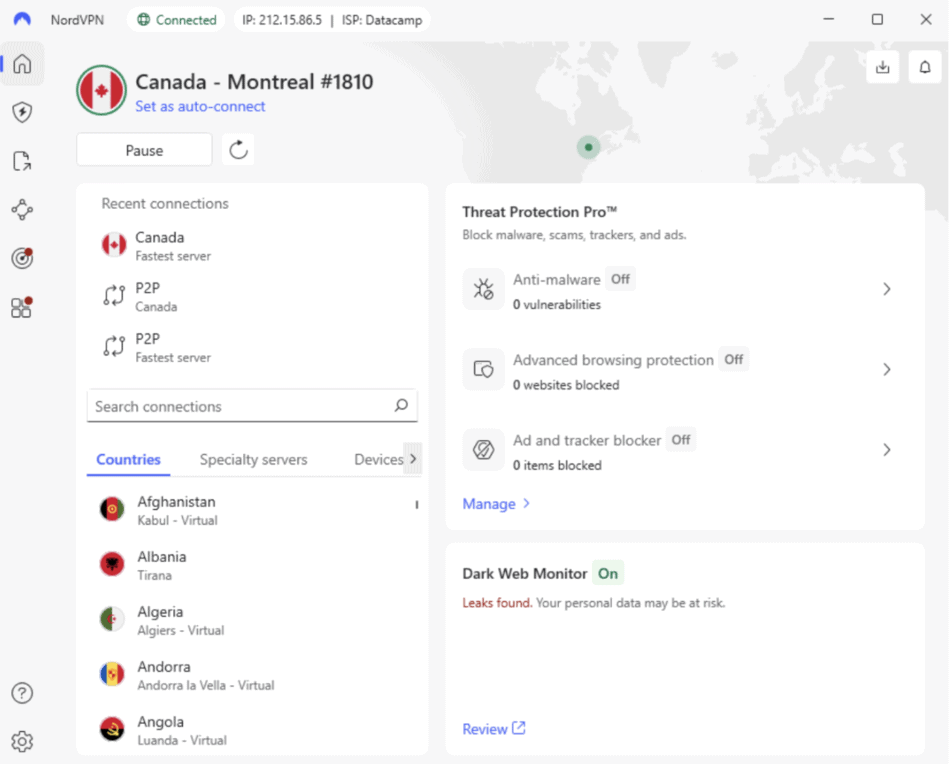The height and width of the screenshot is (764, 950).
Task: Toggle Advanced browsing protection Off status
Action: click(733, 359)
